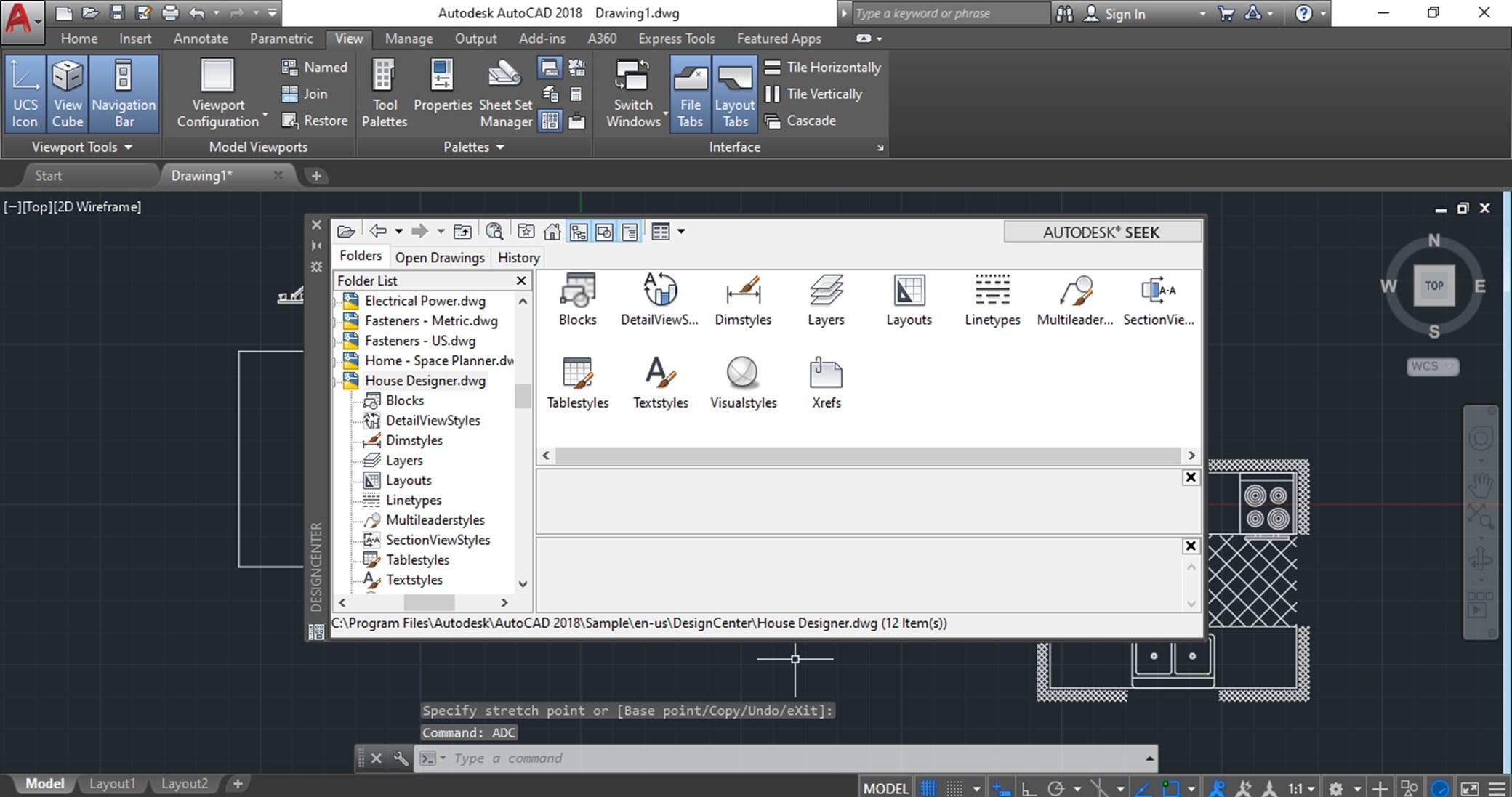The image size is (1512, 797).
Task: Open Linetypes icon in content pane
Action: (992, 299)
